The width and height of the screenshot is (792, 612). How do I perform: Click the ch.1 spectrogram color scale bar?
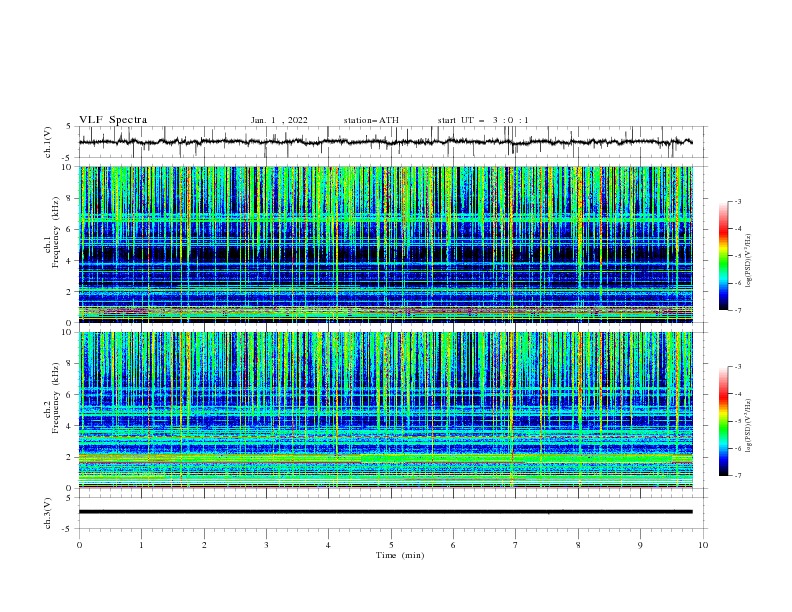tap(723, 256)
